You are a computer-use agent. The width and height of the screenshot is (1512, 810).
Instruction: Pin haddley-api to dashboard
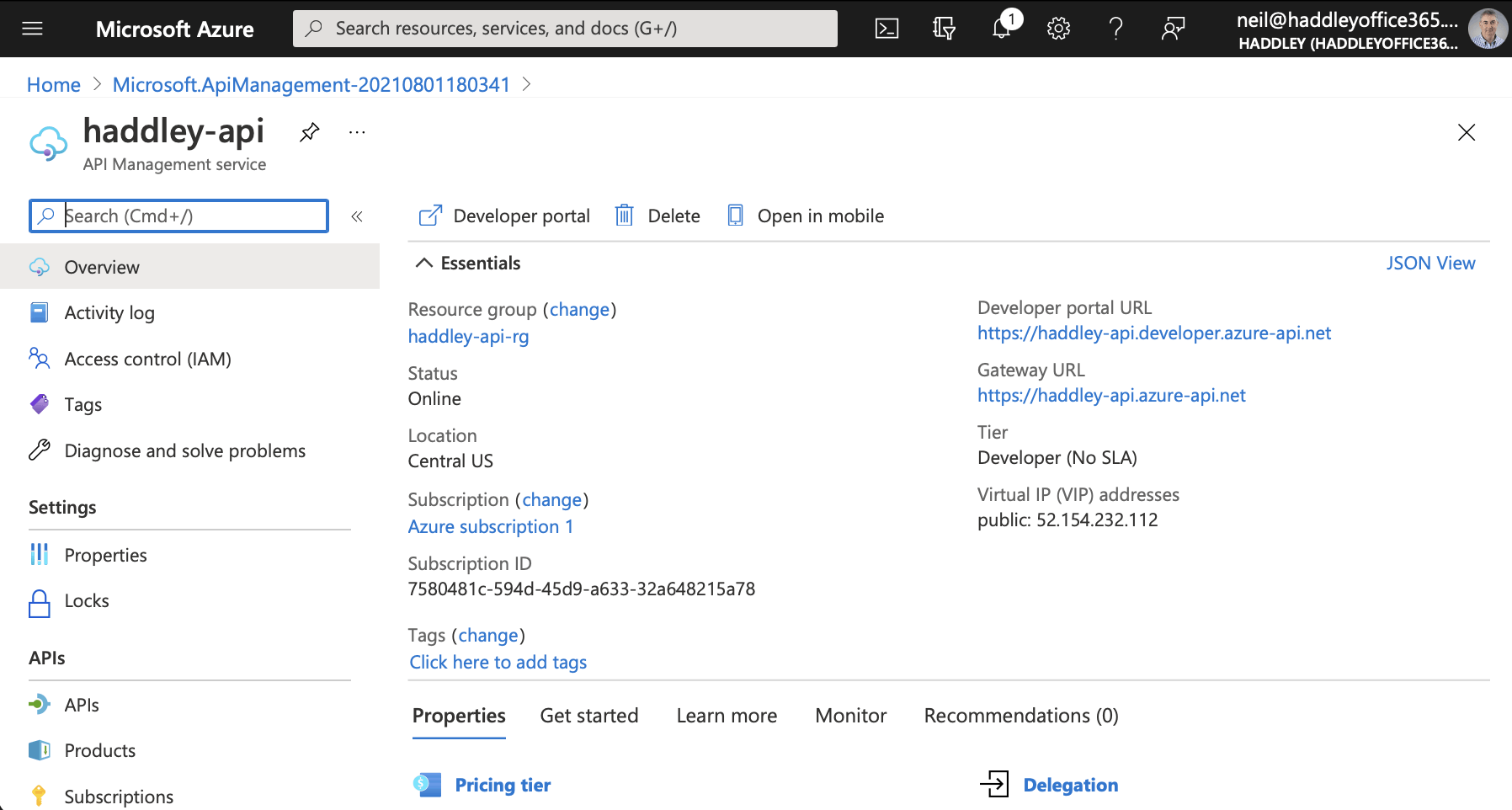310,132
